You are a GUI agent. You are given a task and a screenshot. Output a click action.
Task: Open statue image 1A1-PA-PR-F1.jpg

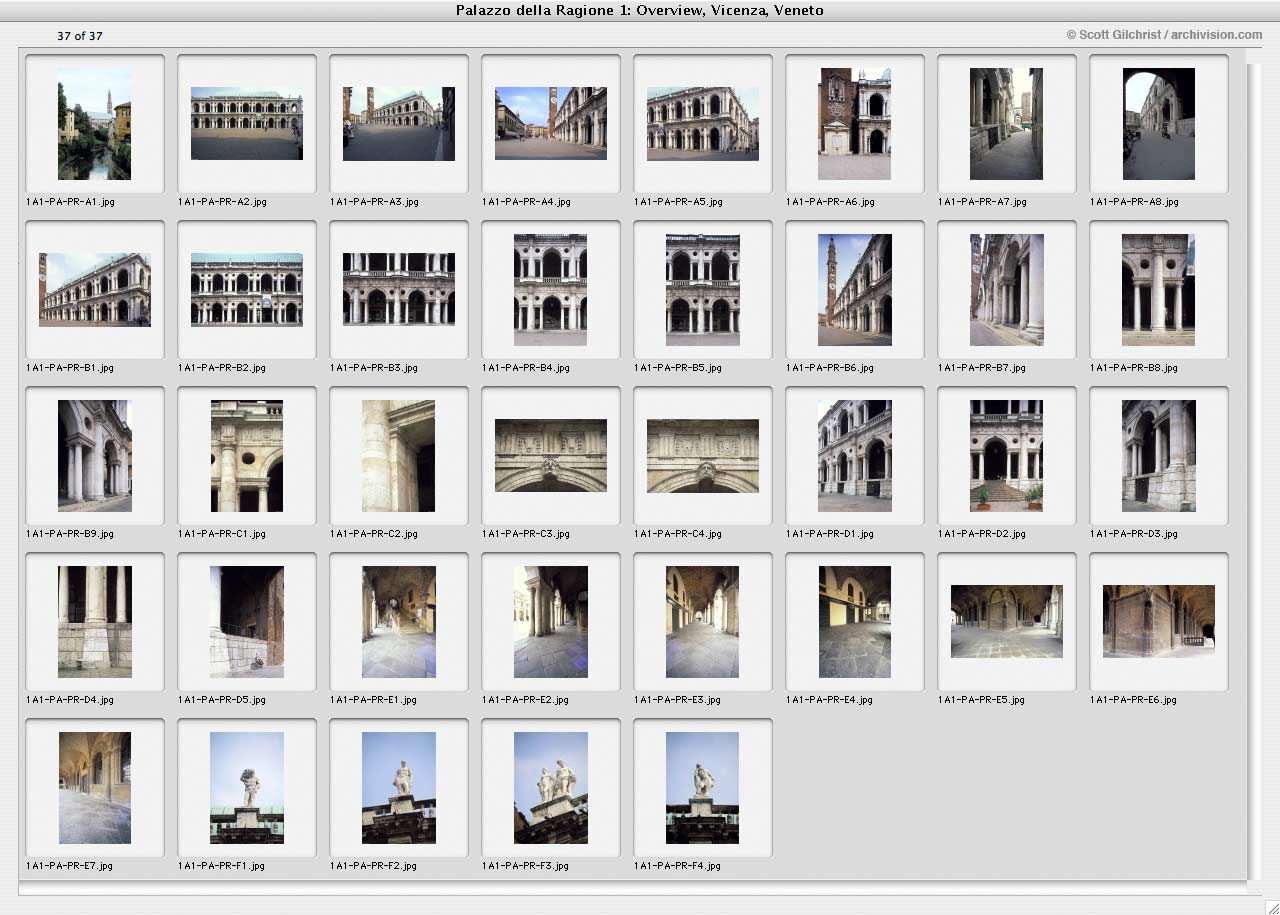pyautogui.click(x=247, y=788)
